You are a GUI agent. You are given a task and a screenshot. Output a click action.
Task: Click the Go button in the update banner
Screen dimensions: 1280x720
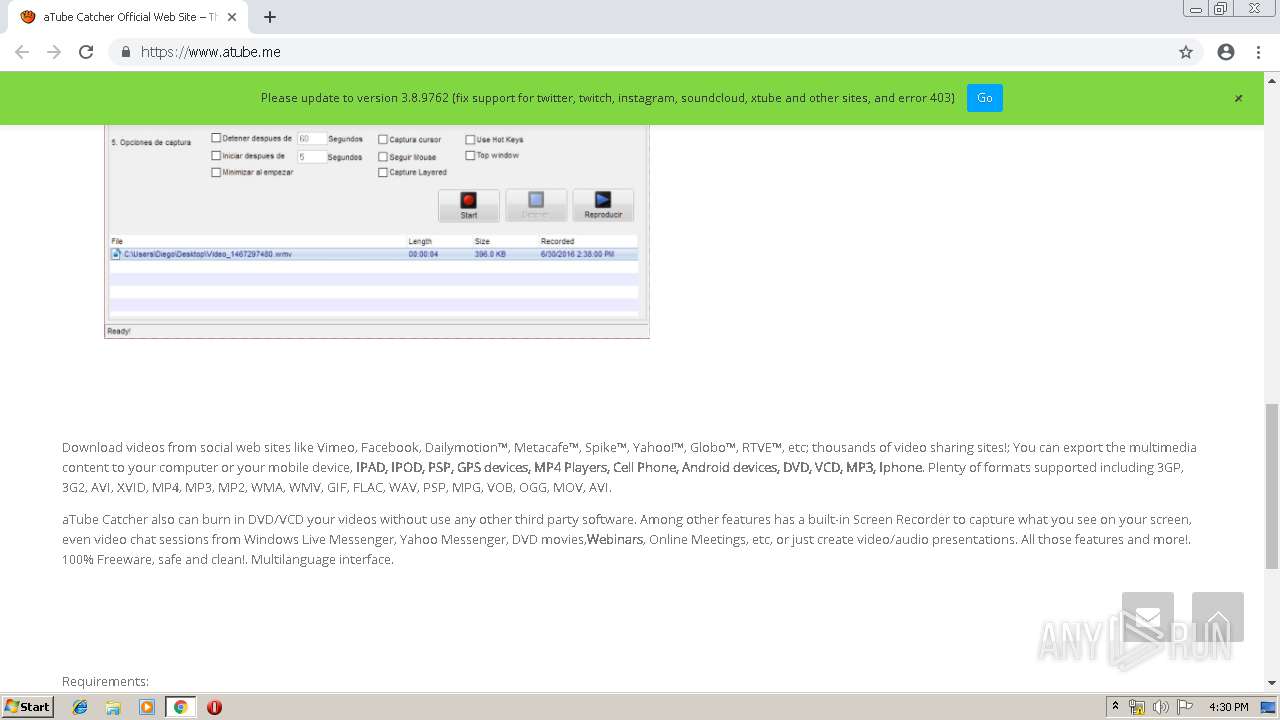pyautogui.click(x=985, y=98)
